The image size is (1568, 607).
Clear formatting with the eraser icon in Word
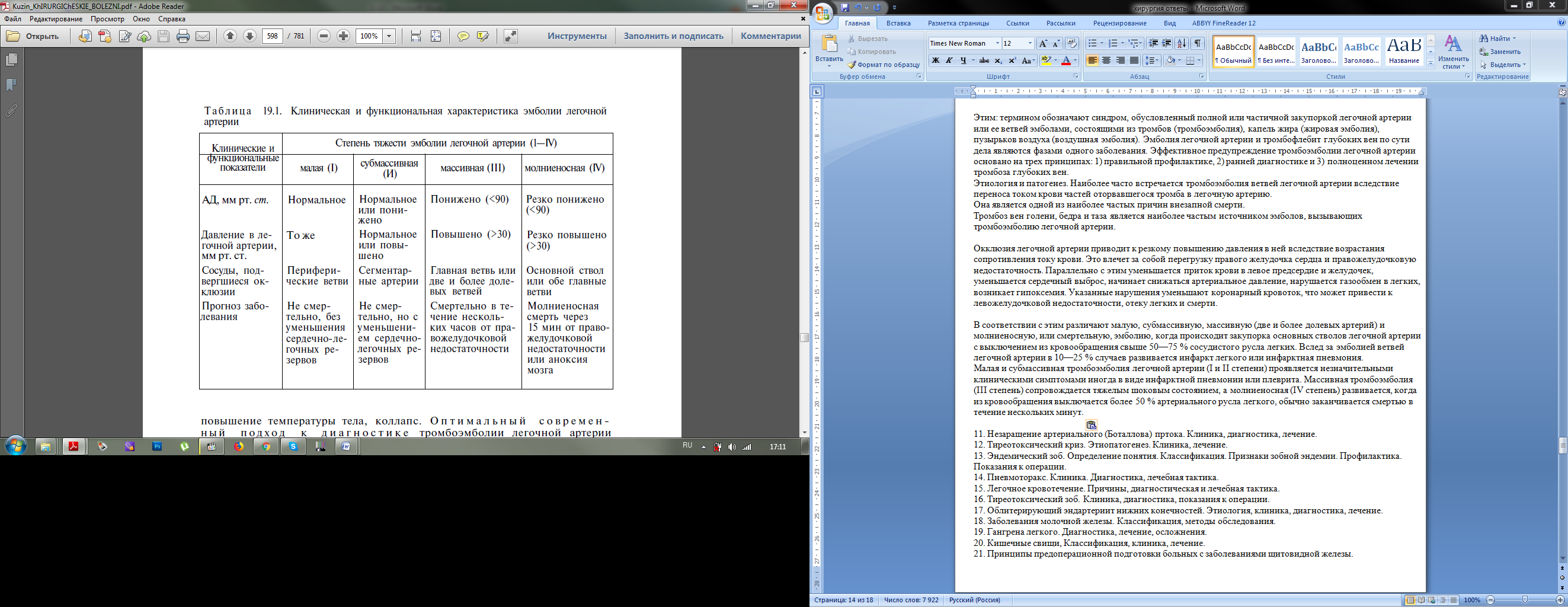(1072, 43)
